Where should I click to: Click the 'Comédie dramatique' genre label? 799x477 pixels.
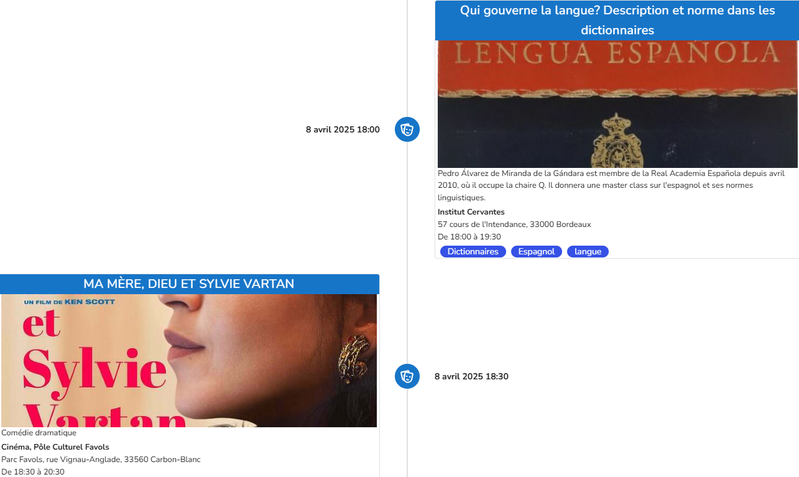click(x=39, y=433)
